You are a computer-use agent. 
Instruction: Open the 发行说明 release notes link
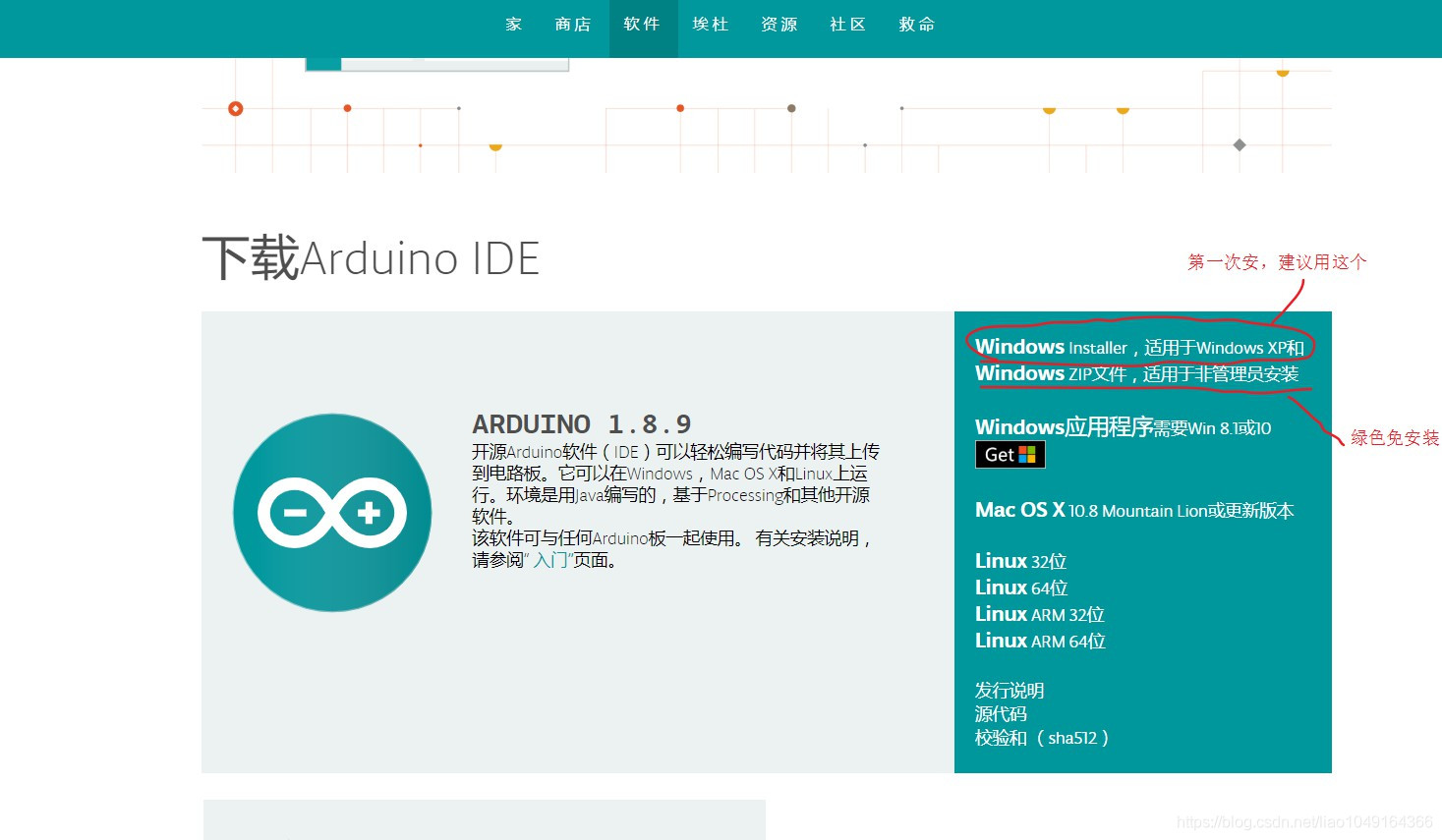(x=1009, y=691)
